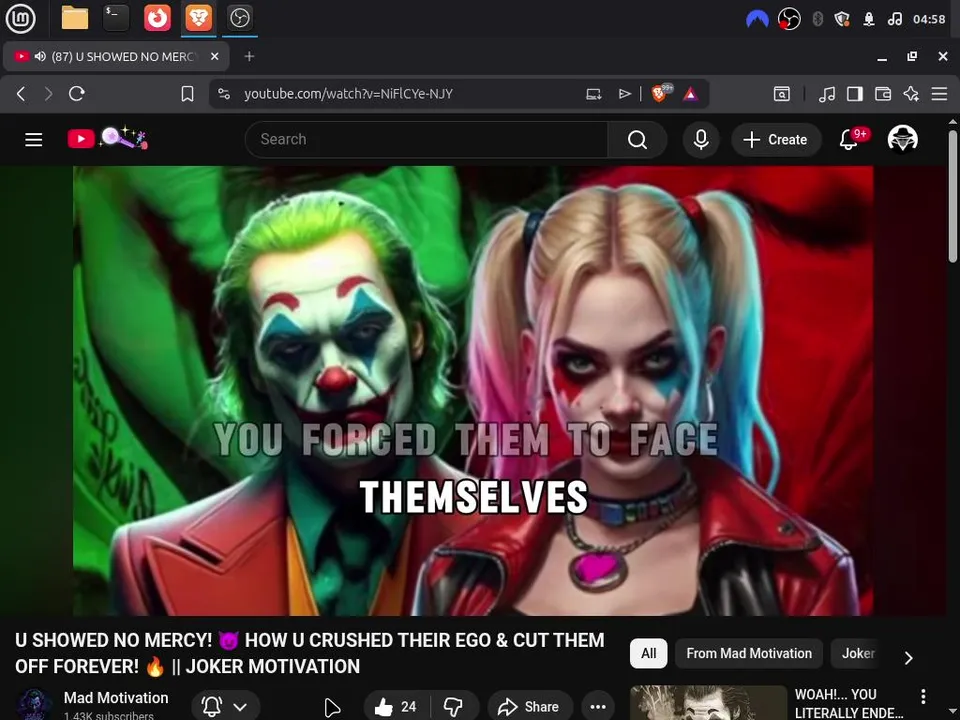Search with your voice microphone button
960x720 pixels.
point(701,140)
